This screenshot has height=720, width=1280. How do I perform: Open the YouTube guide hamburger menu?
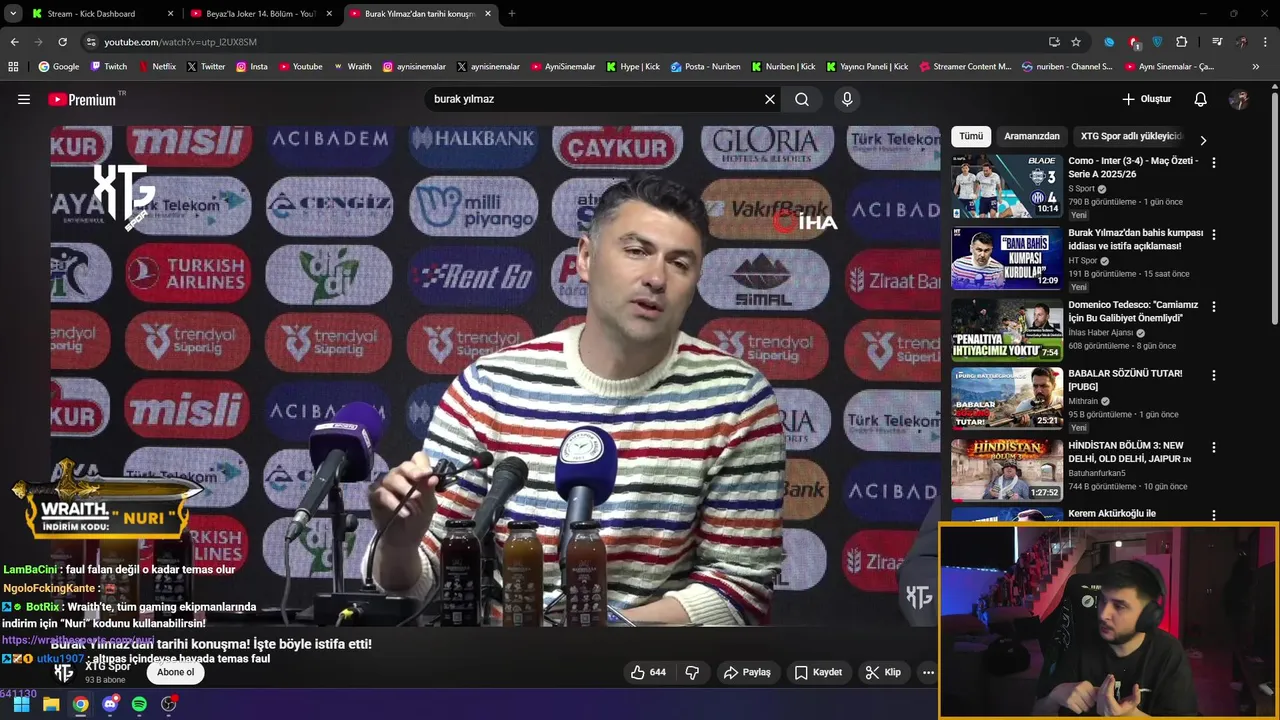coord(24,99)
